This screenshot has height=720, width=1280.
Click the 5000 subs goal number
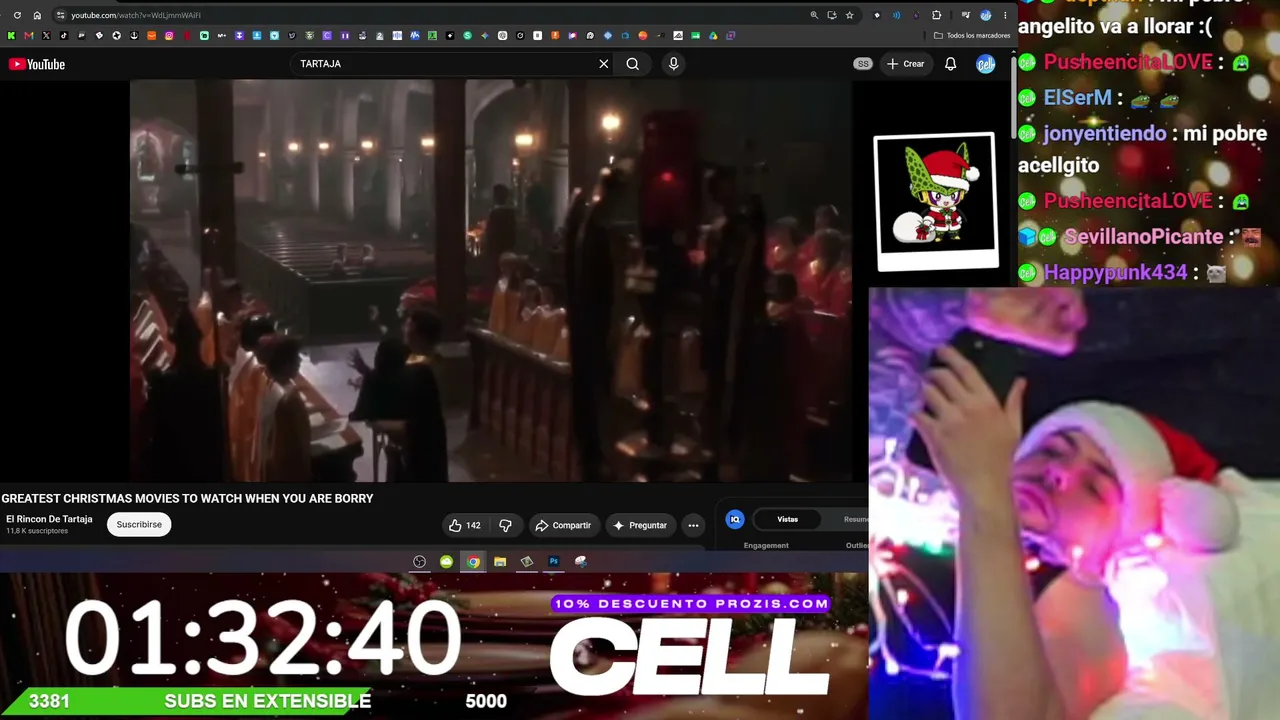point(486,702)
